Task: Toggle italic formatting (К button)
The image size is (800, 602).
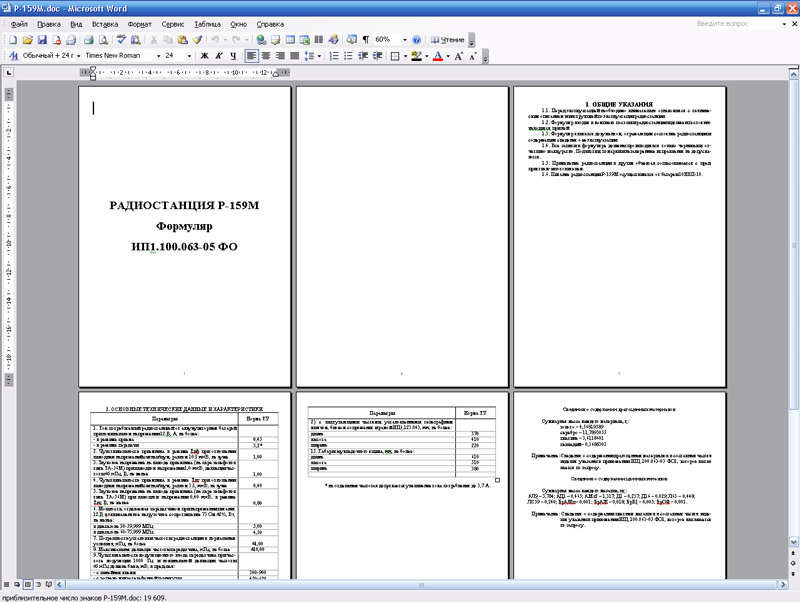Action: coord(218,57)
